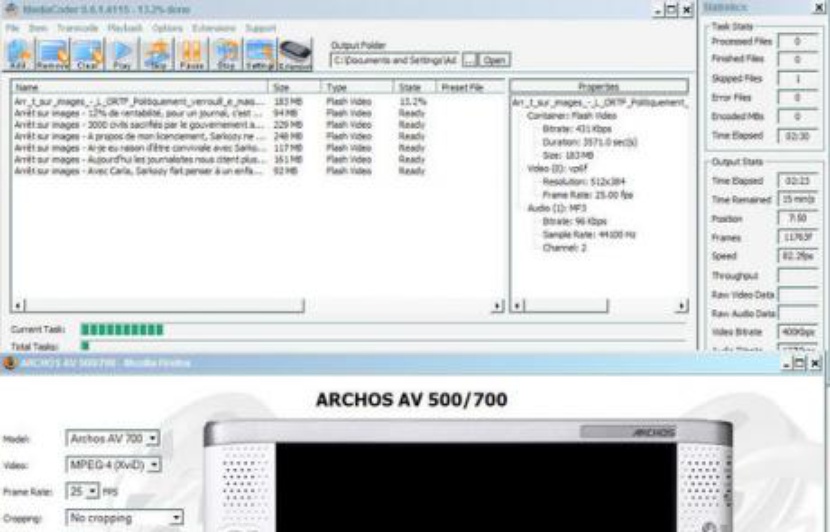Open the Item menu
The height and width of the screenshot is (532, 830).
point(38,28)
